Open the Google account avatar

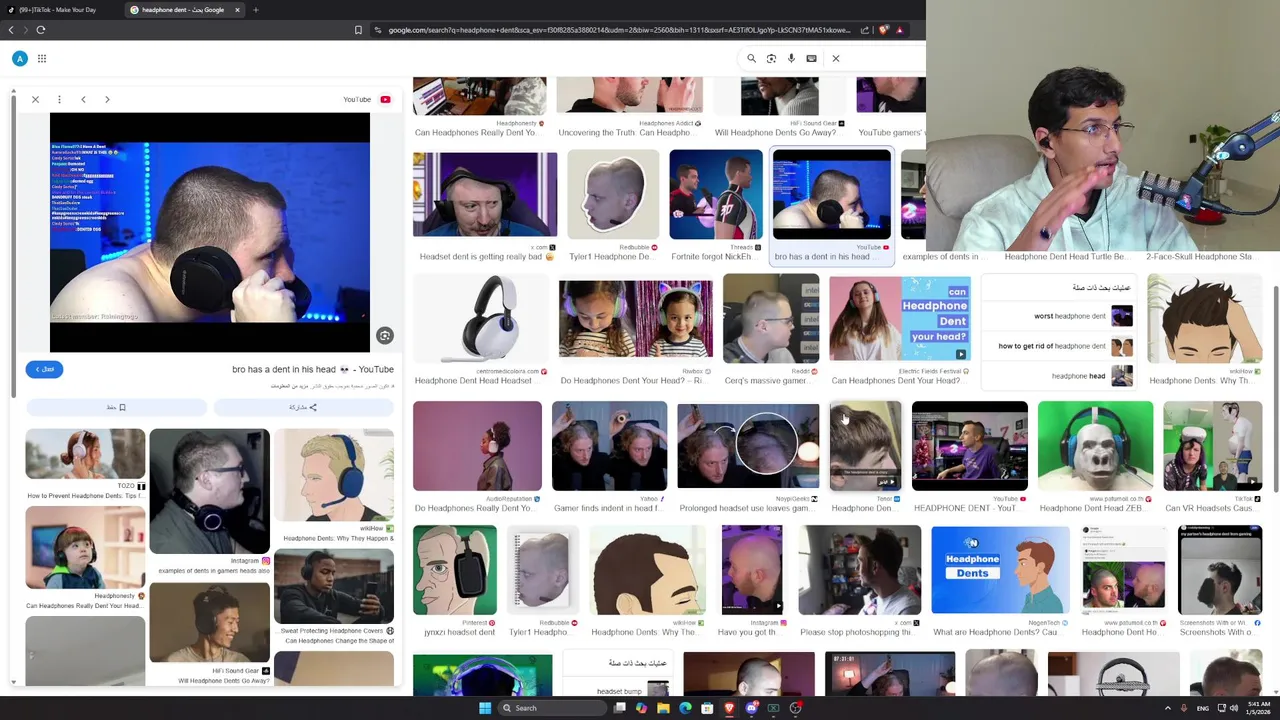pos(19,59)
